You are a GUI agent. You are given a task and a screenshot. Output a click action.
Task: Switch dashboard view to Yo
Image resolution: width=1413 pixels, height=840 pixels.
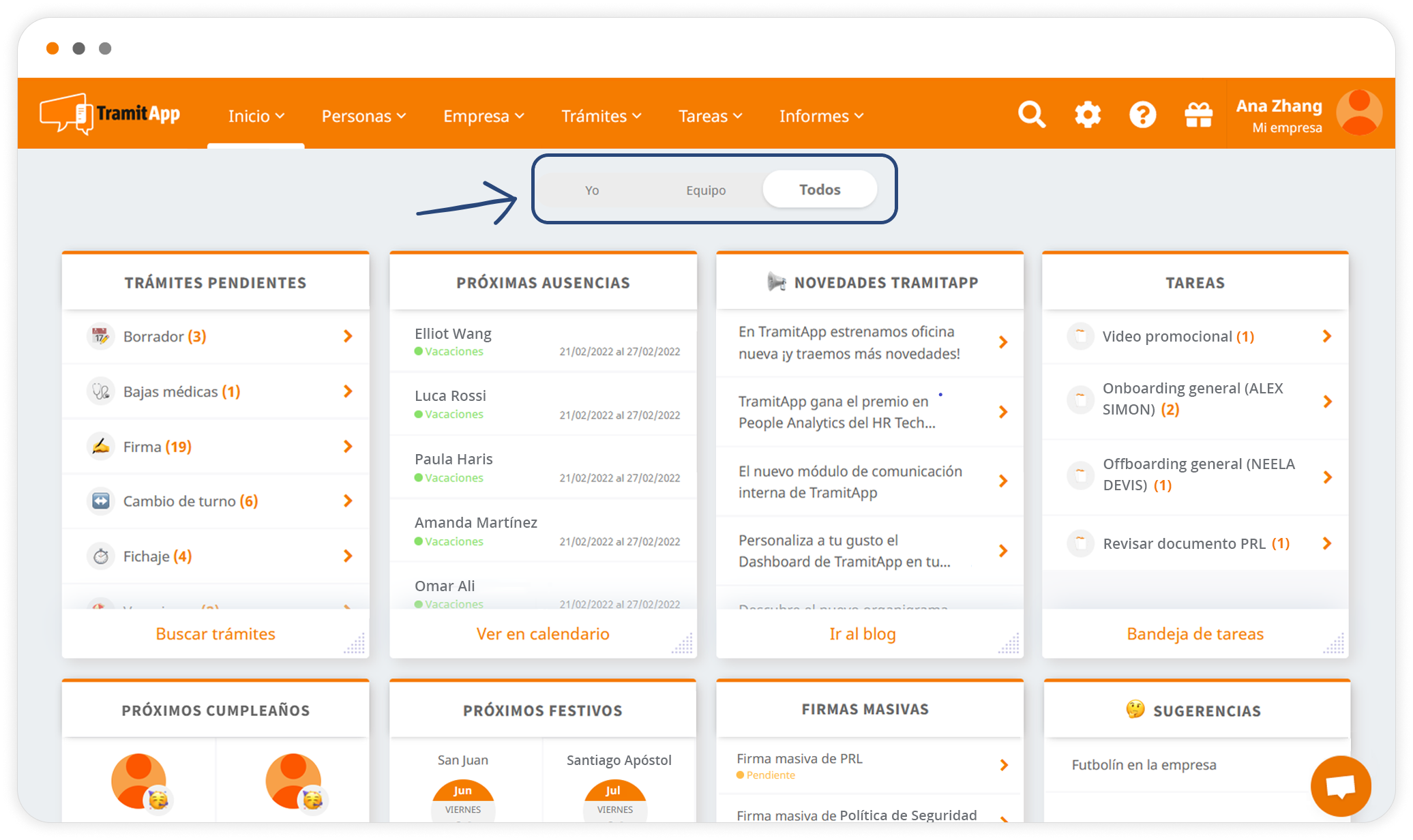pyautogui.click(x=592, y=190)
